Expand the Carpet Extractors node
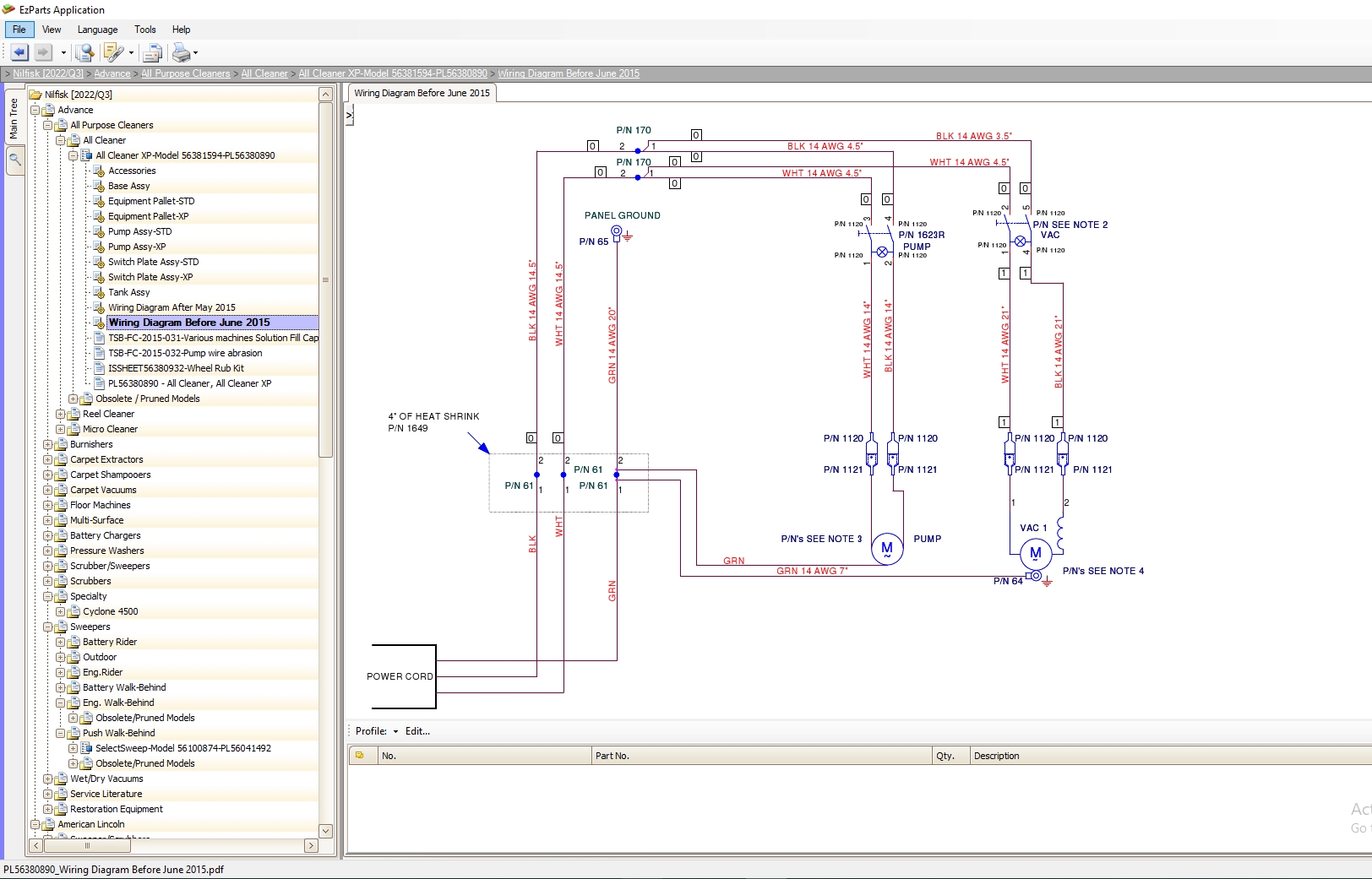Image resolution: width=1372 pixels, height=879 pixels. tap(48, 459)
